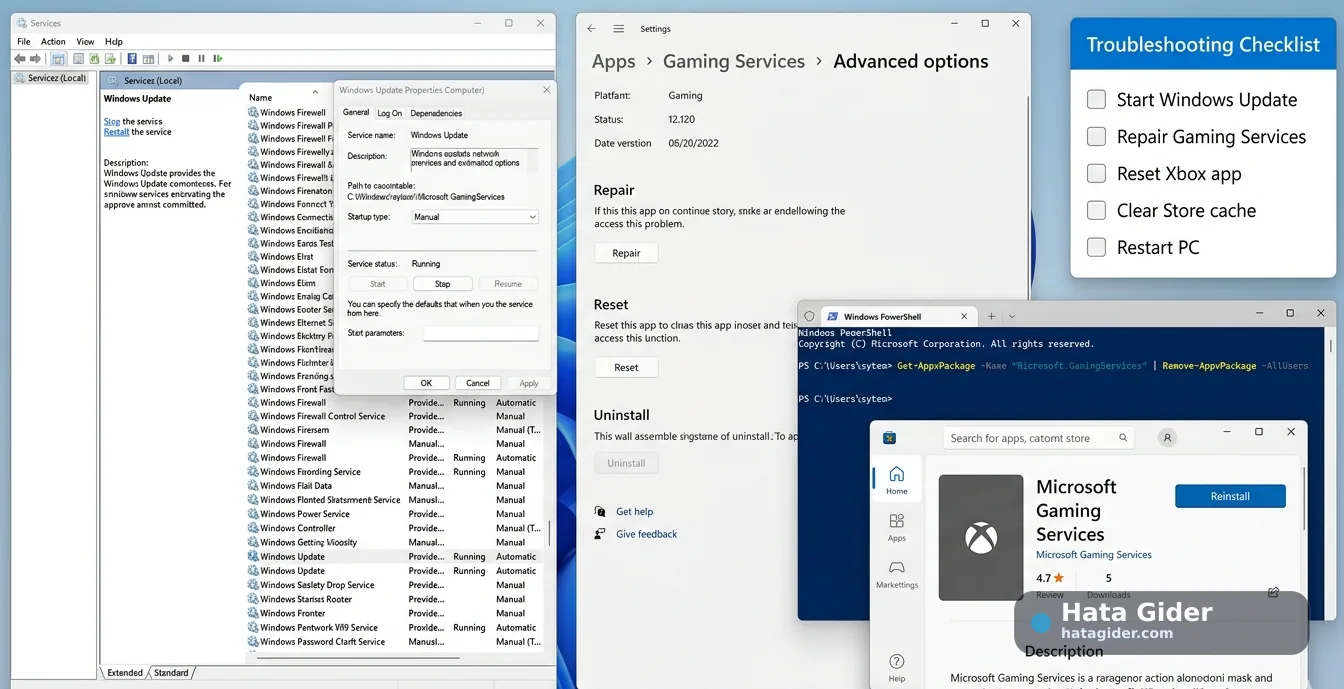Click the Repair button in Settings
This screenshot has height=689, width=1344.
626,253
